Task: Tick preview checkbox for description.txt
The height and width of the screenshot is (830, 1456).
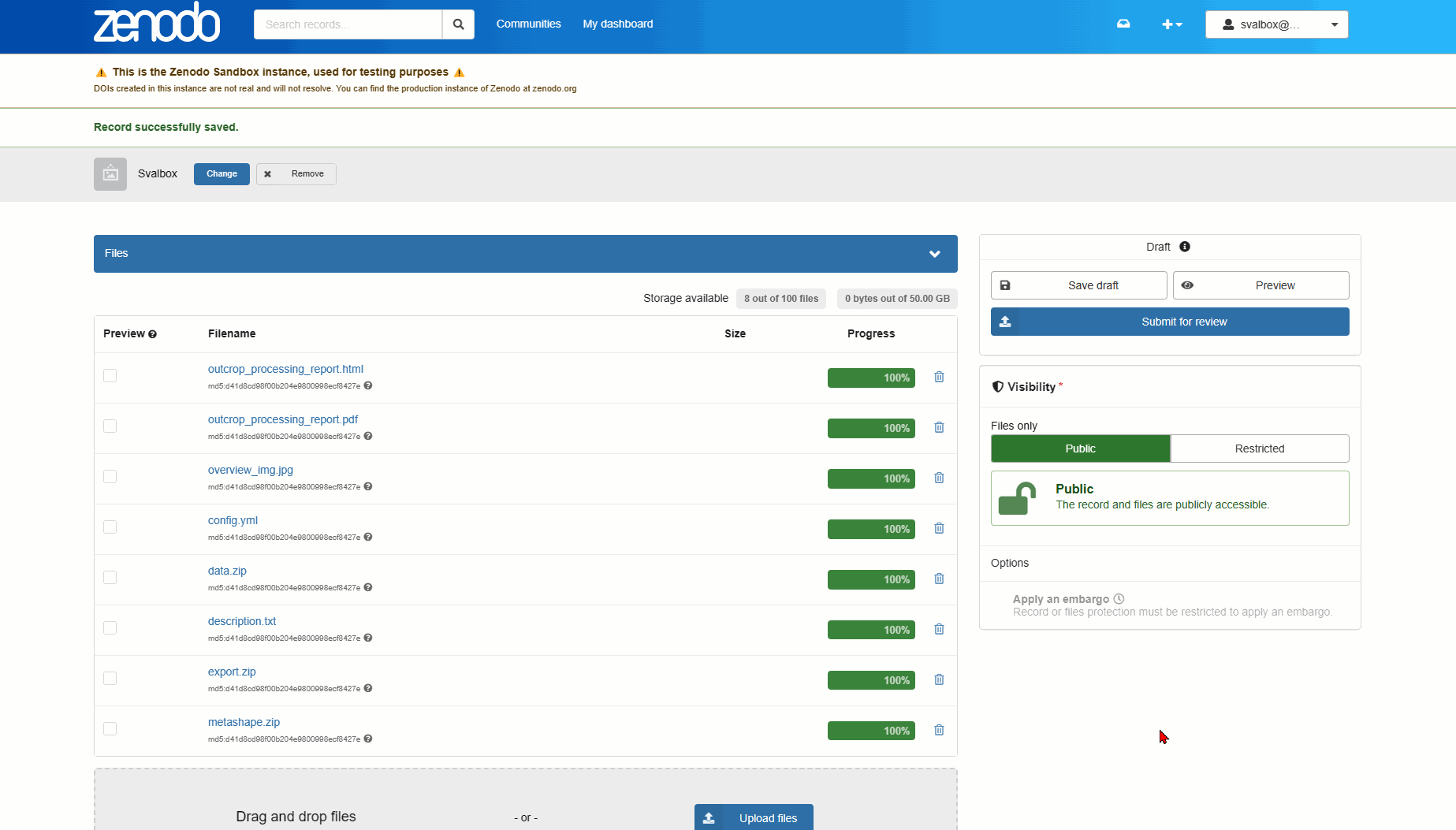Action: point(110,628)
